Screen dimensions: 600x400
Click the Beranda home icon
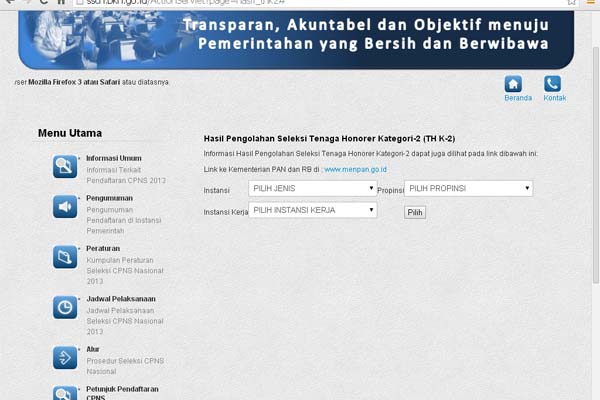tap(513, 84)
